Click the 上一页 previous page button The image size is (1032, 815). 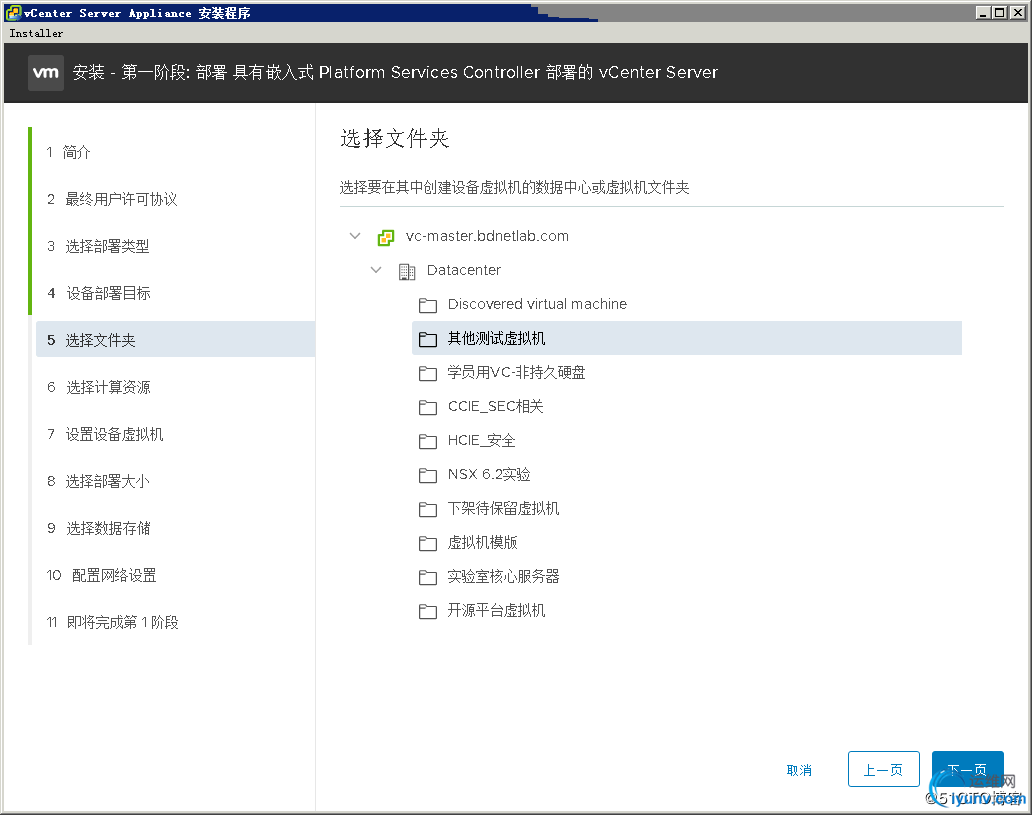click(883, 769)
